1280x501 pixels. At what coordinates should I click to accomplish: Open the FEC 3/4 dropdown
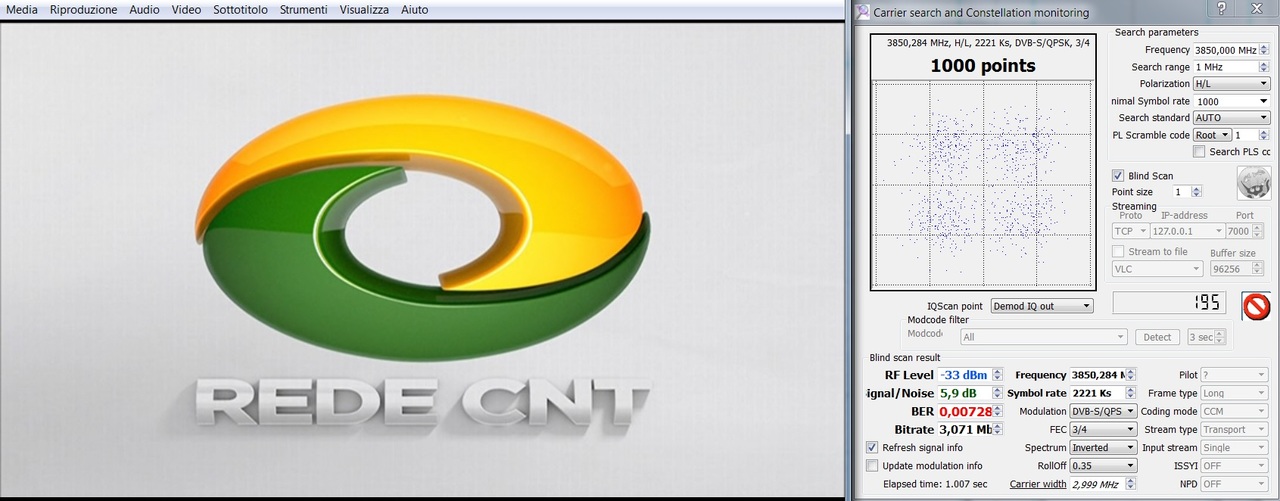(x=1104, y=429)
